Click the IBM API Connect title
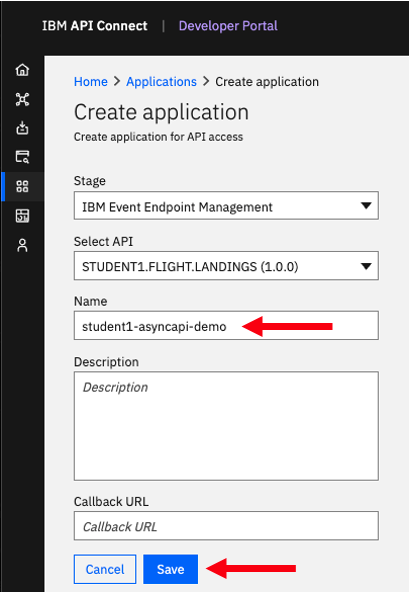Image resolution: width=413 pixels, height=592 pixels. [x=95, y=26]
